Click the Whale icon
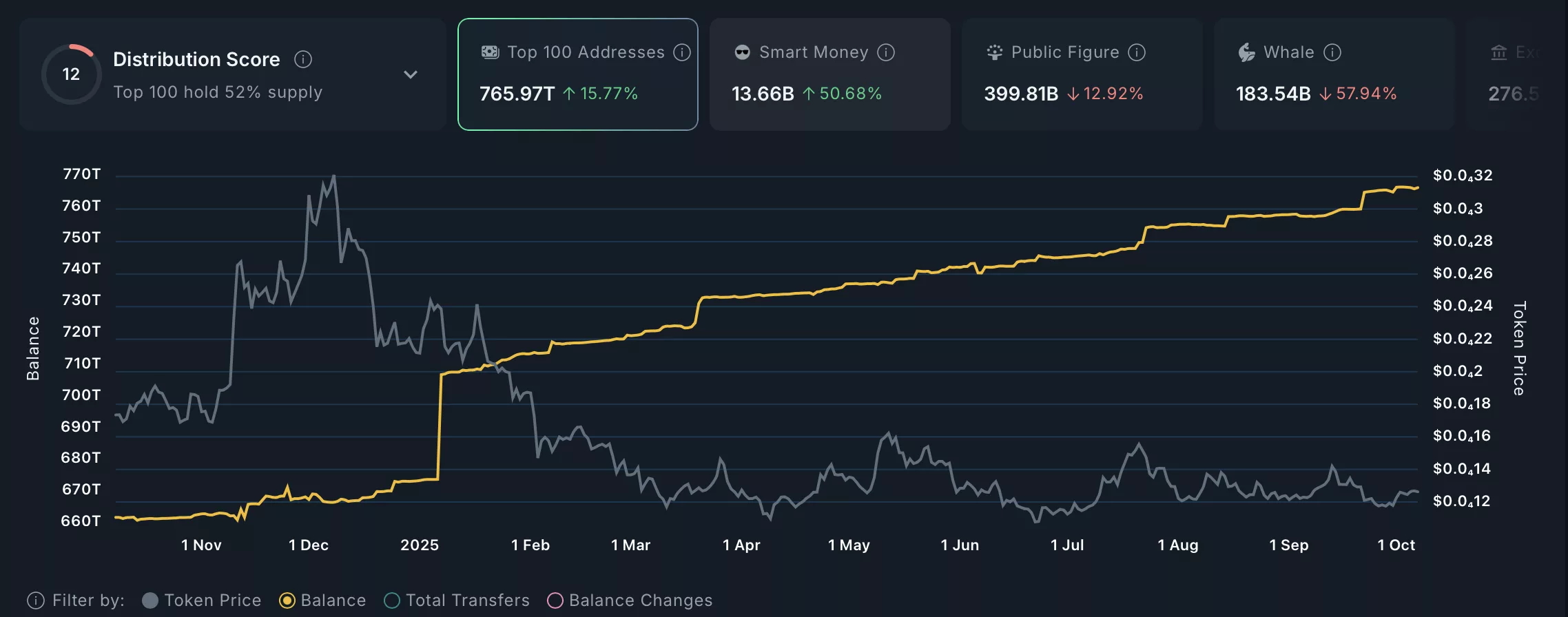The height and width of the screenshot is (617, 1568). 1246,52
